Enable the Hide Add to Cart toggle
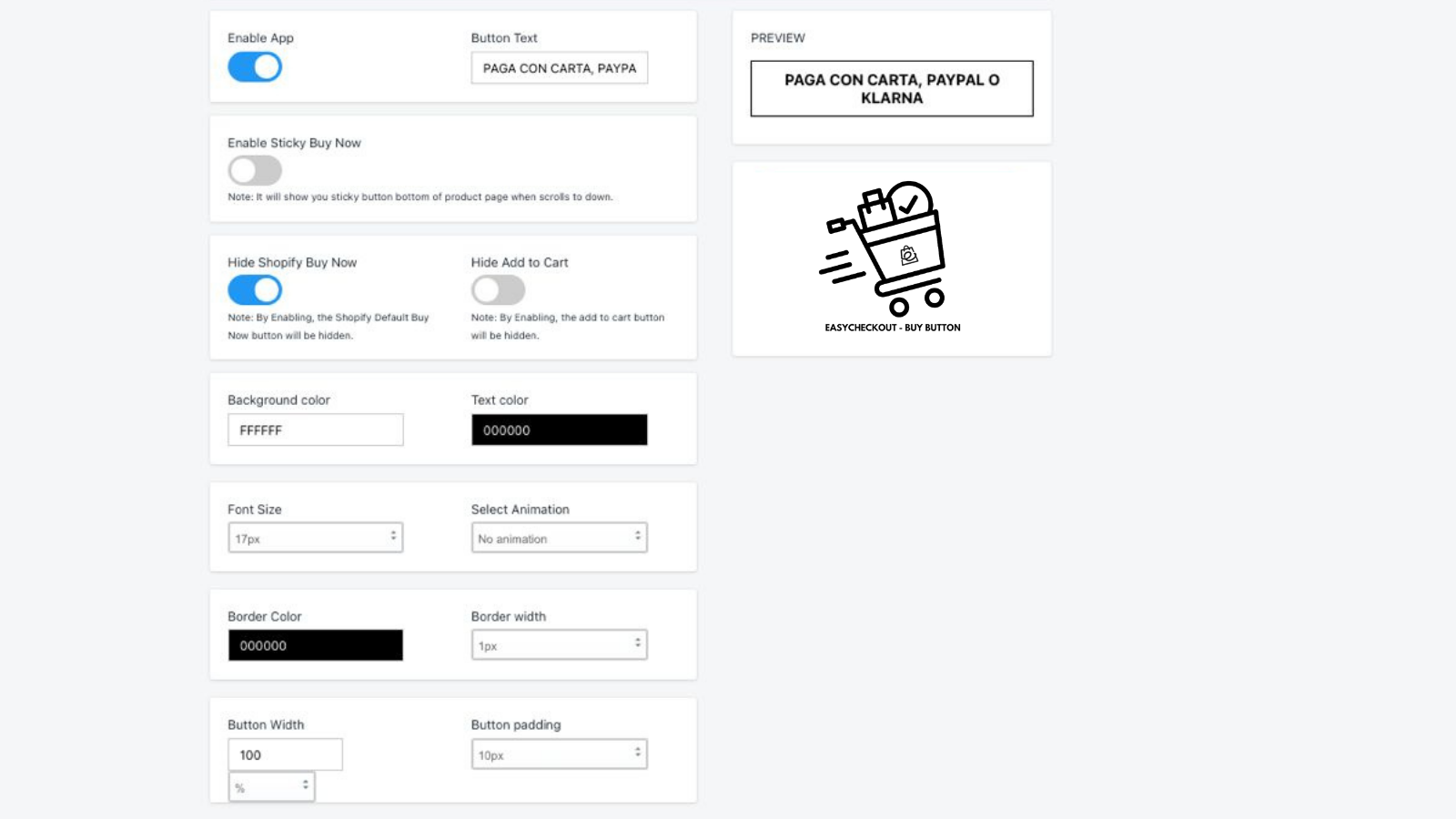 [x=498, y=290]
